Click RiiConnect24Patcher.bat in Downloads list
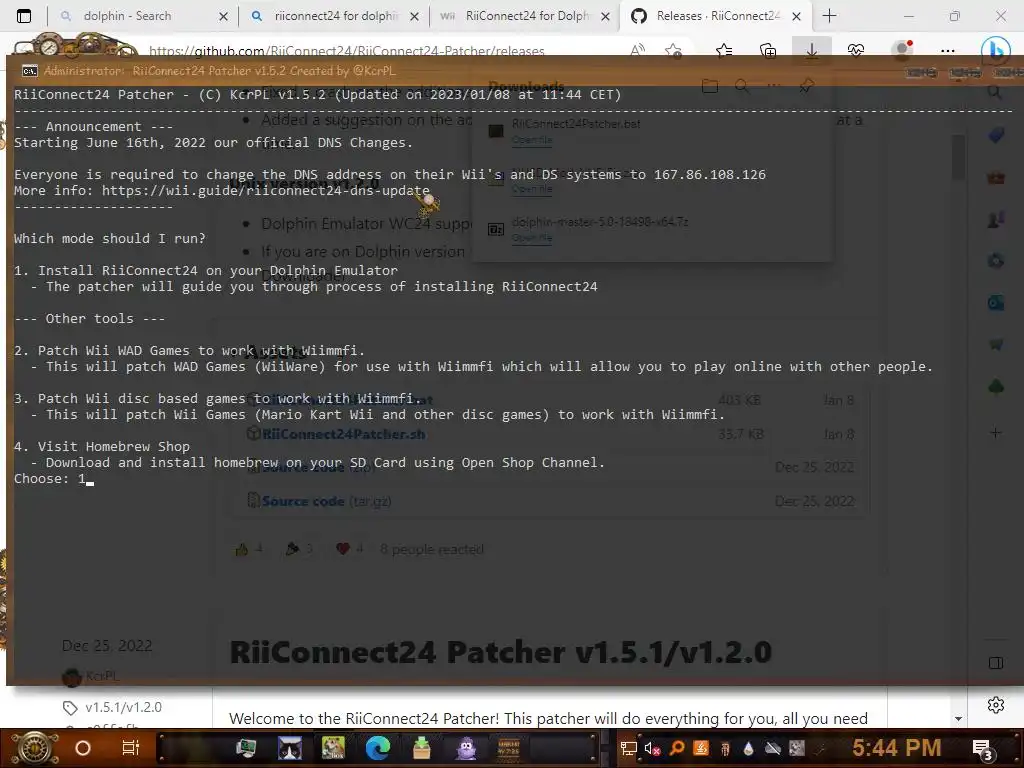 pos(575,123)
